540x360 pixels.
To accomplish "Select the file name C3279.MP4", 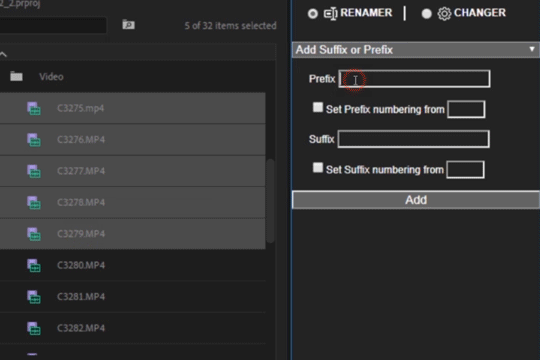I will pyautogui.click(x=81, y=234).
